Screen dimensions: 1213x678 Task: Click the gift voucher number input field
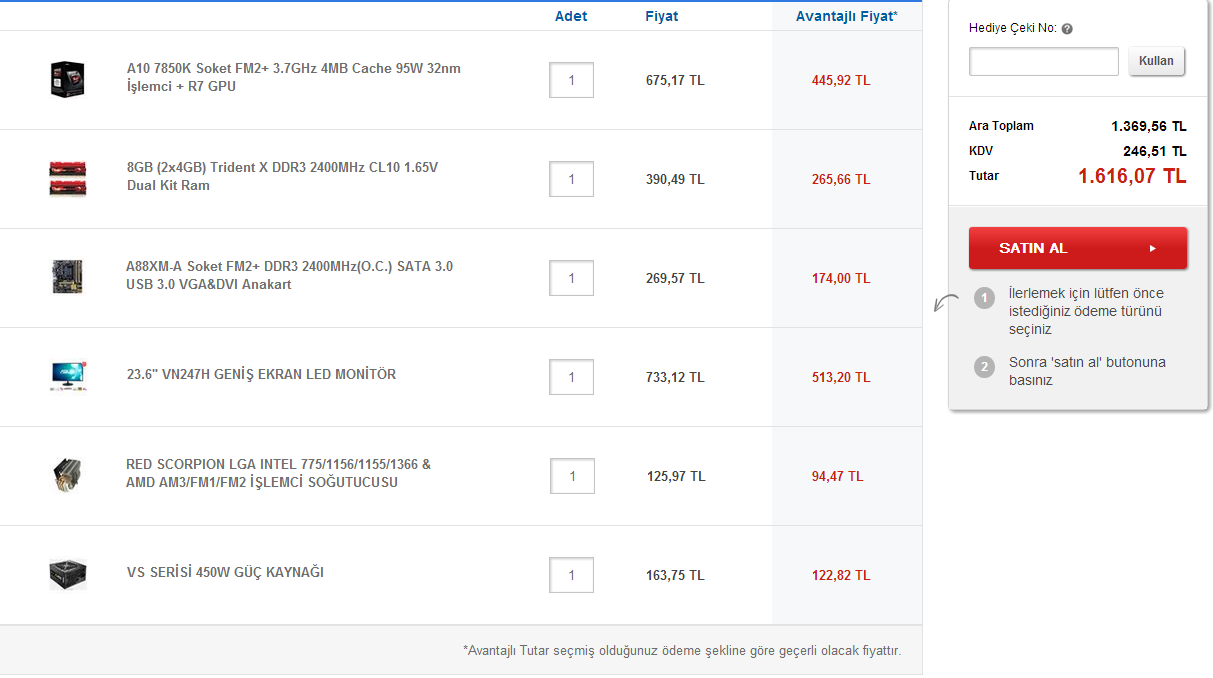tap(1043, 62)
